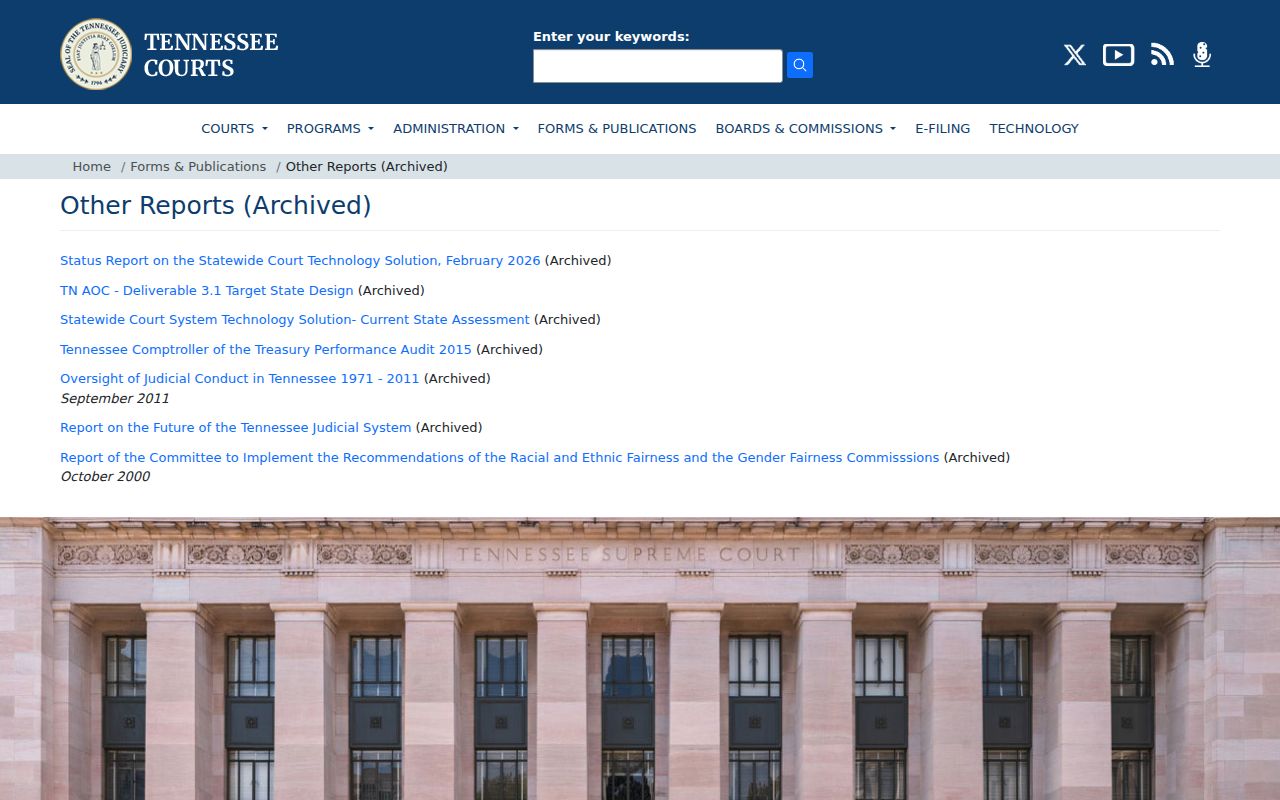
Task: Click the Tennessee Judiciary seal logo
Action: 96,54
